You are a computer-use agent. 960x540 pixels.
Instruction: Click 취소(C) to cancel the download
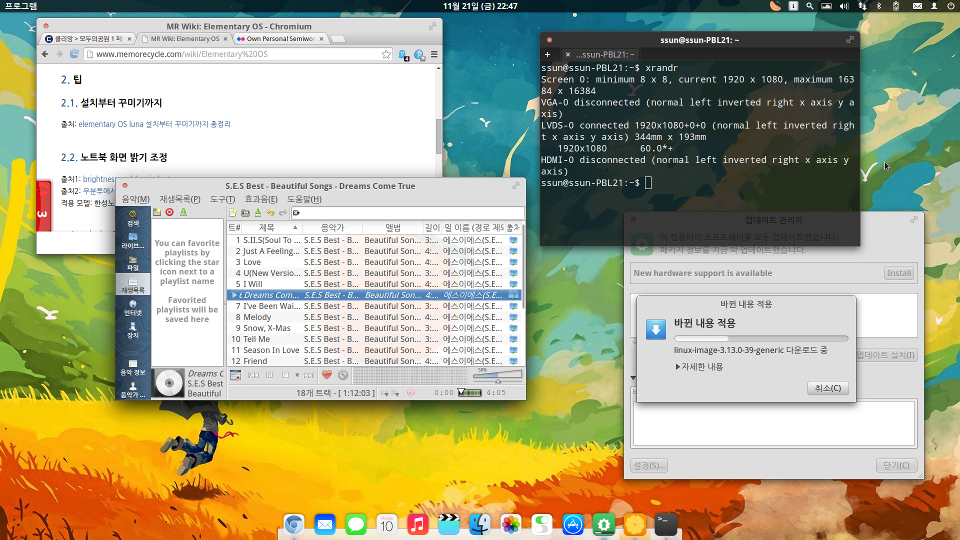point(828,388)
